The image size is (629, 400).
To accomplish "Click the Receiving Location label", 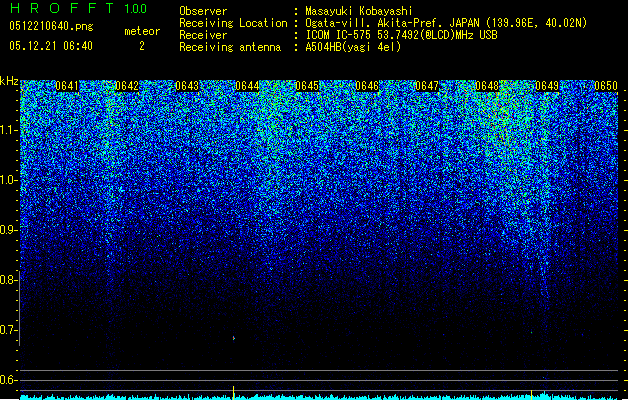I will [x=233, y=23].
